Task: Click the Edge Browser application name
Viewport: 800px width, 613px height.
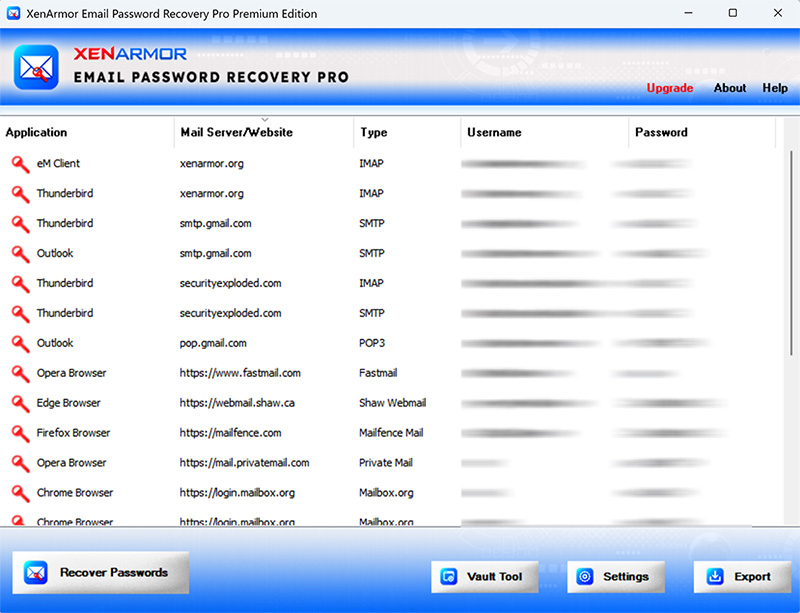Action: pyautogui.click(x=68, y=403)
